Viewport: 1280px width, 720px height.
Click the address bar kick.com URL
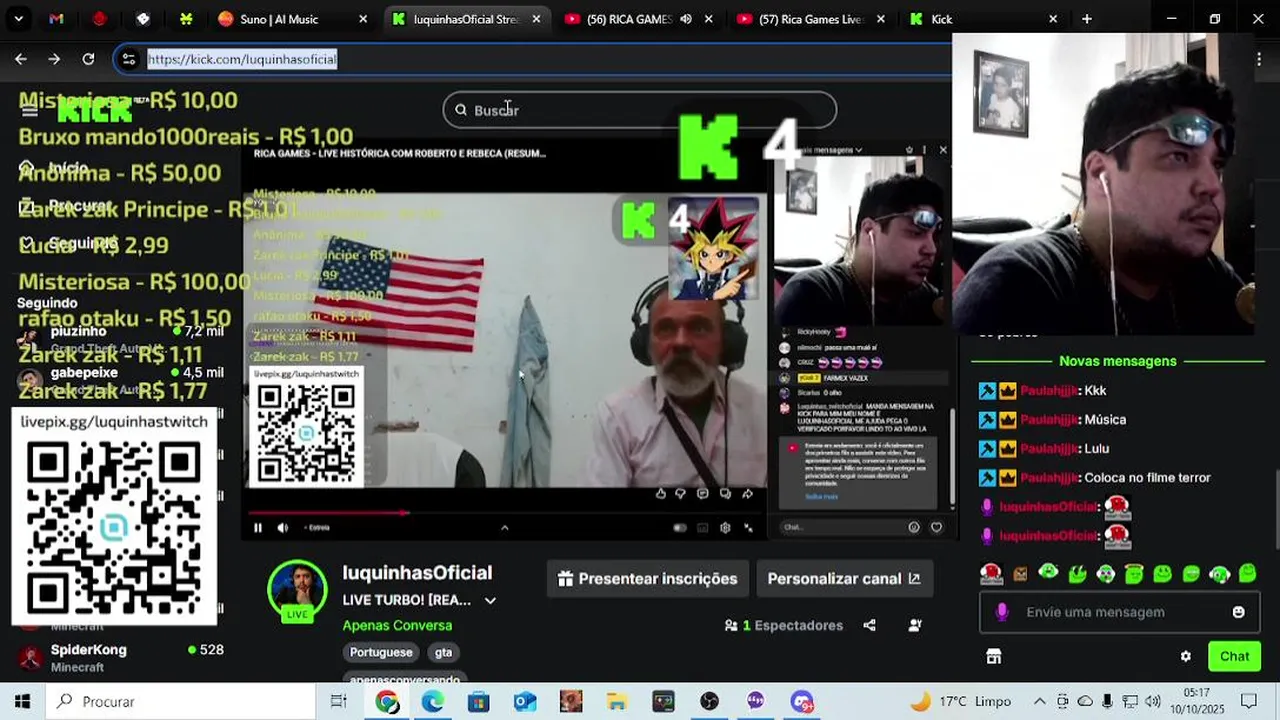coord(242,59)
